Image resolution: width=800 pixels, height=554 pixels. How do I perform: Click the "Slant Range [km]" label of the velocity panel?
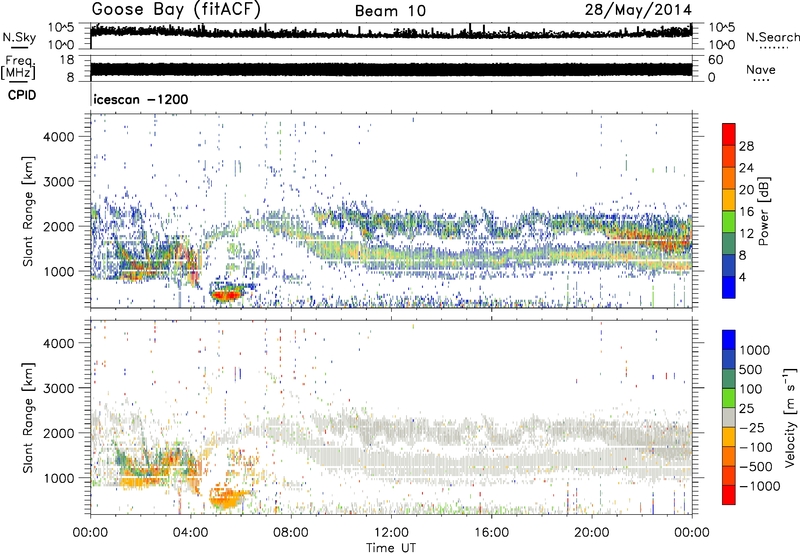(x=28, y=417)
